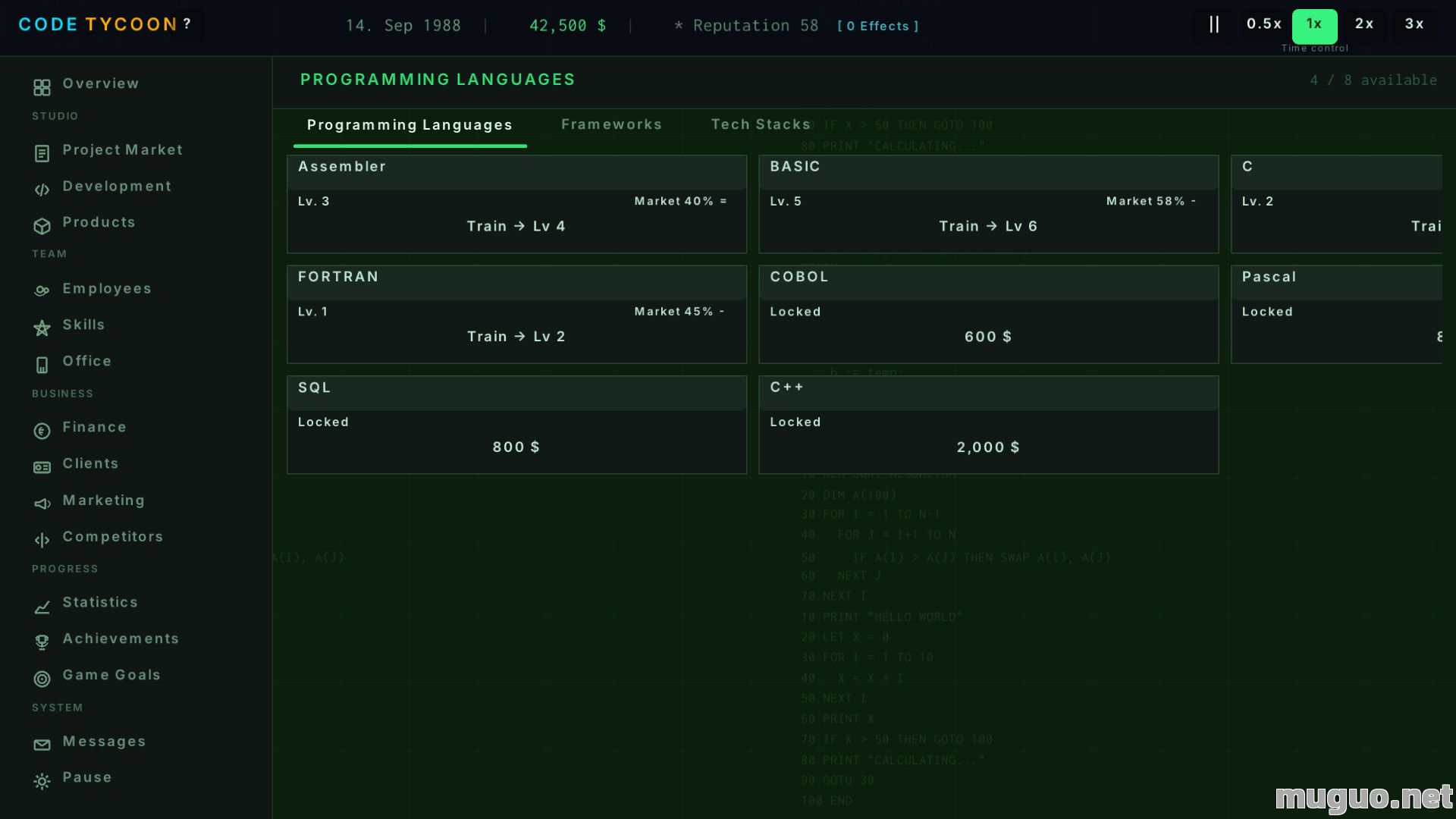
Task: Go to Achievements in the sidebar
Action: [121, 639]
